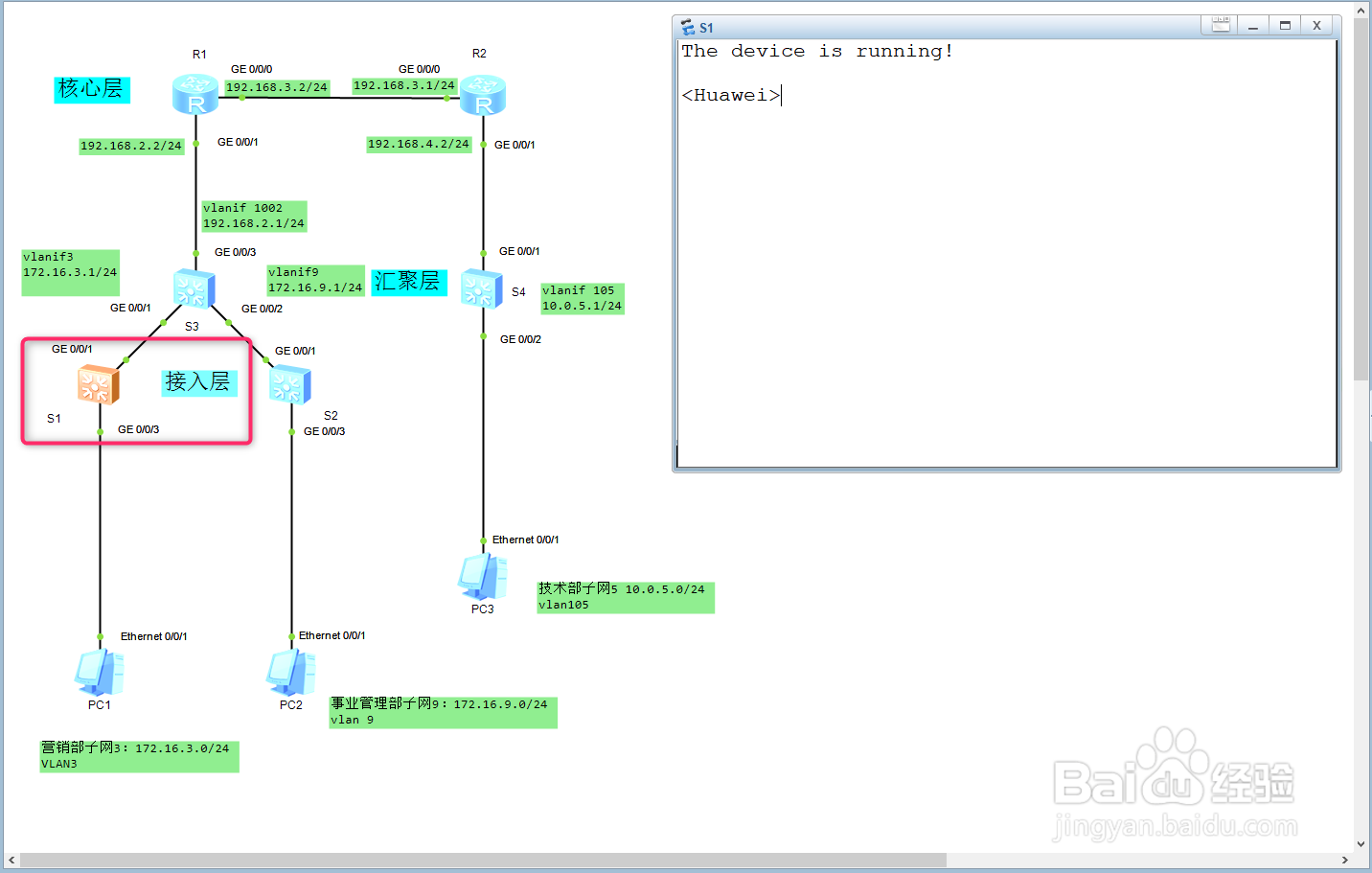Click the PC1 computer icon
The image size is (1372, 873).
pos(100,672)
